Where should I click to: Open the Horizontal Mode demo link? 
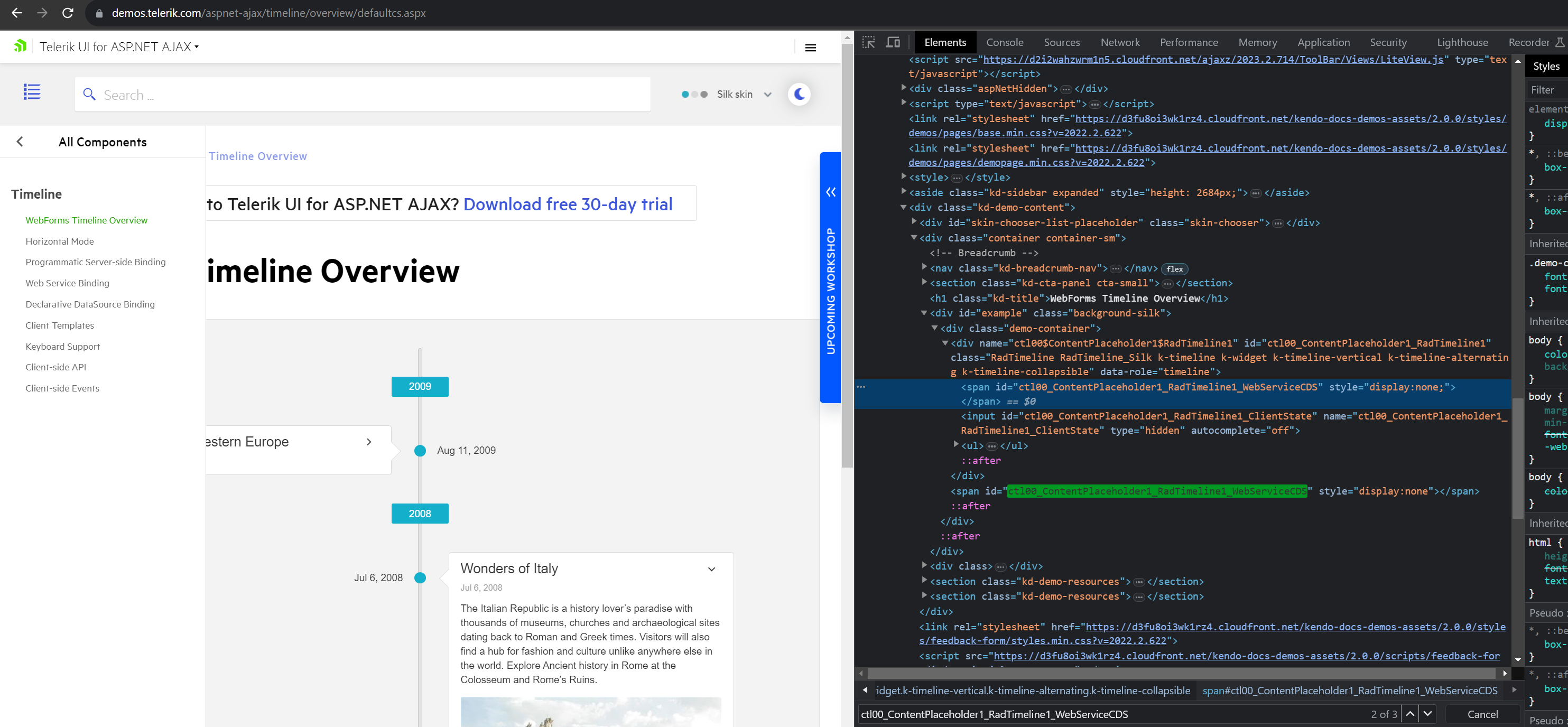point(60,241)
